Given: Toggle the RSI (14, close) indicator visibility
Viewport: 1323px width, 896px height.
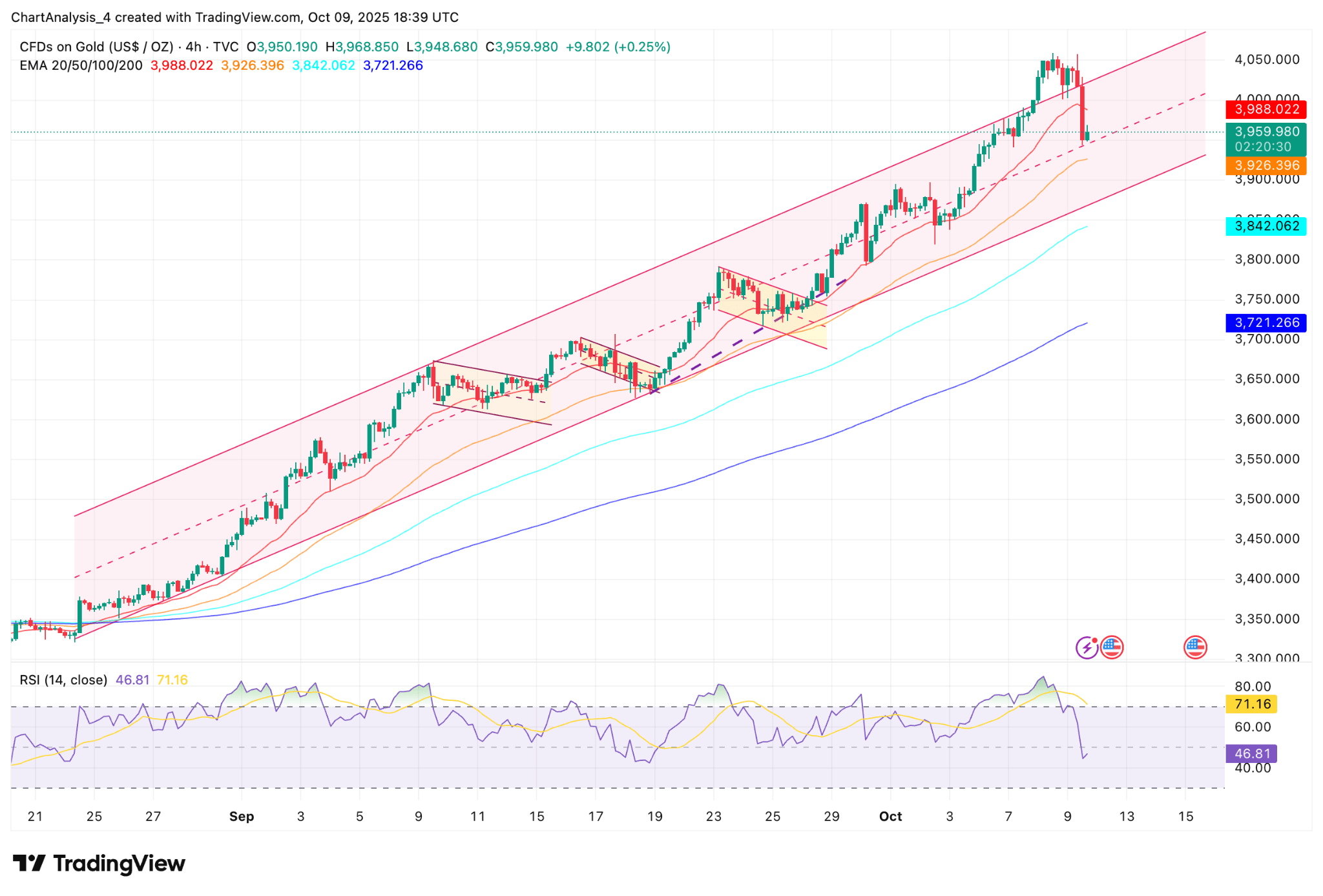Looking at the screenshot, I should [63, 680].
